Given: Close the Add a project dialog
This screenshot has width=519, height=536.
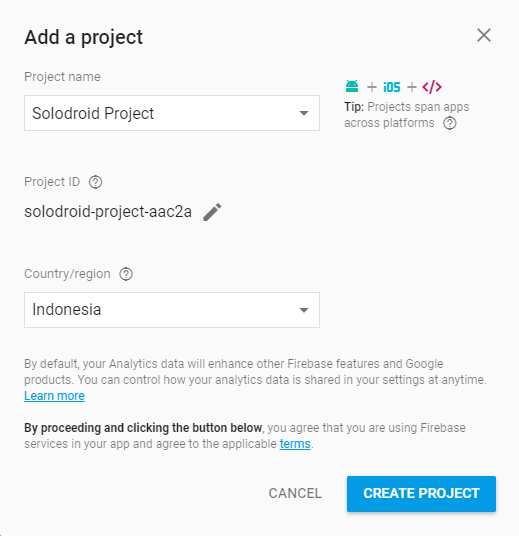Looking at the screenshot, I should (484, 35).
